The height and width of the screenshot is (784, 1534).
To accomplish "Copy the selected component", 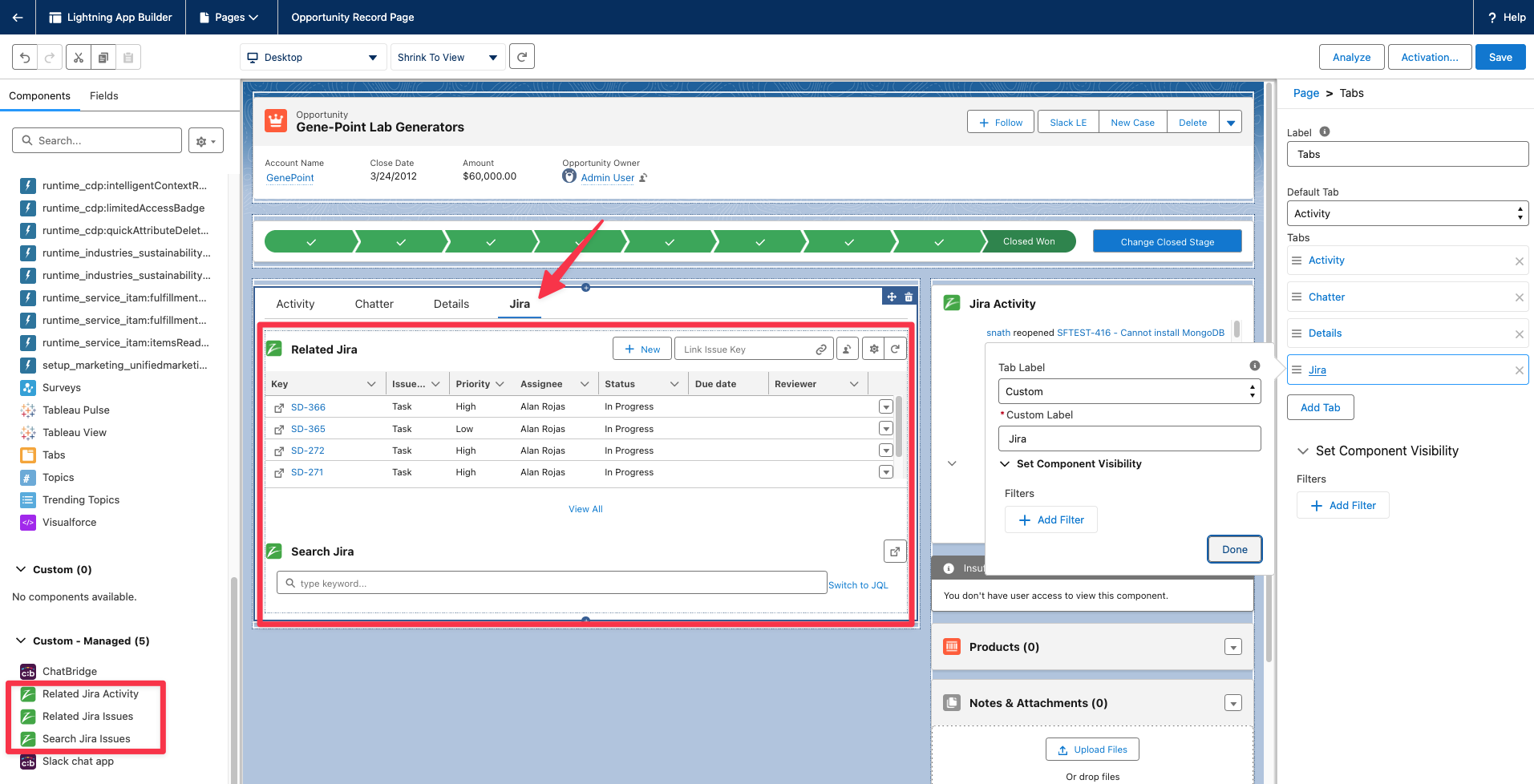I will point(103,58).
